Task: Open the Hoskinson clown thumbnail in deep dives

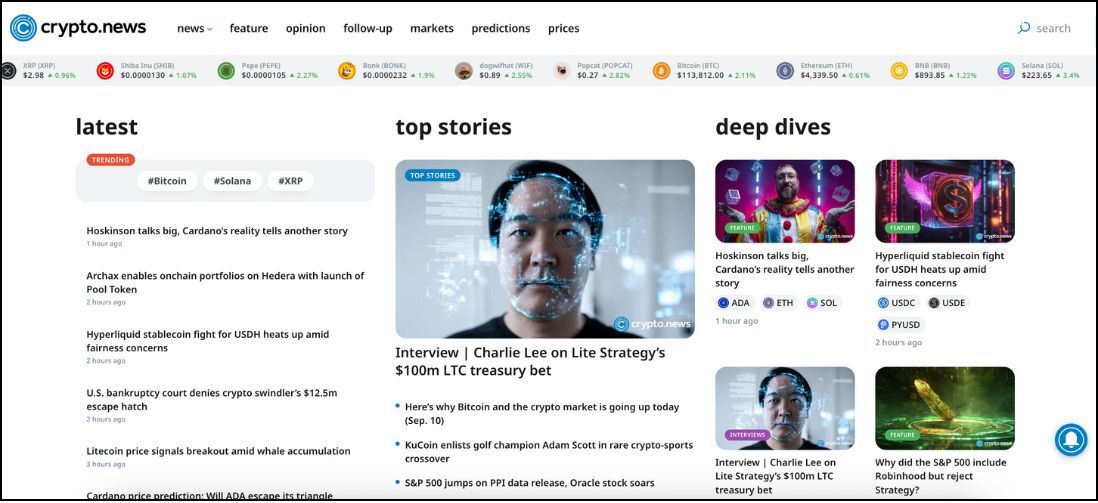Action: 784,201
